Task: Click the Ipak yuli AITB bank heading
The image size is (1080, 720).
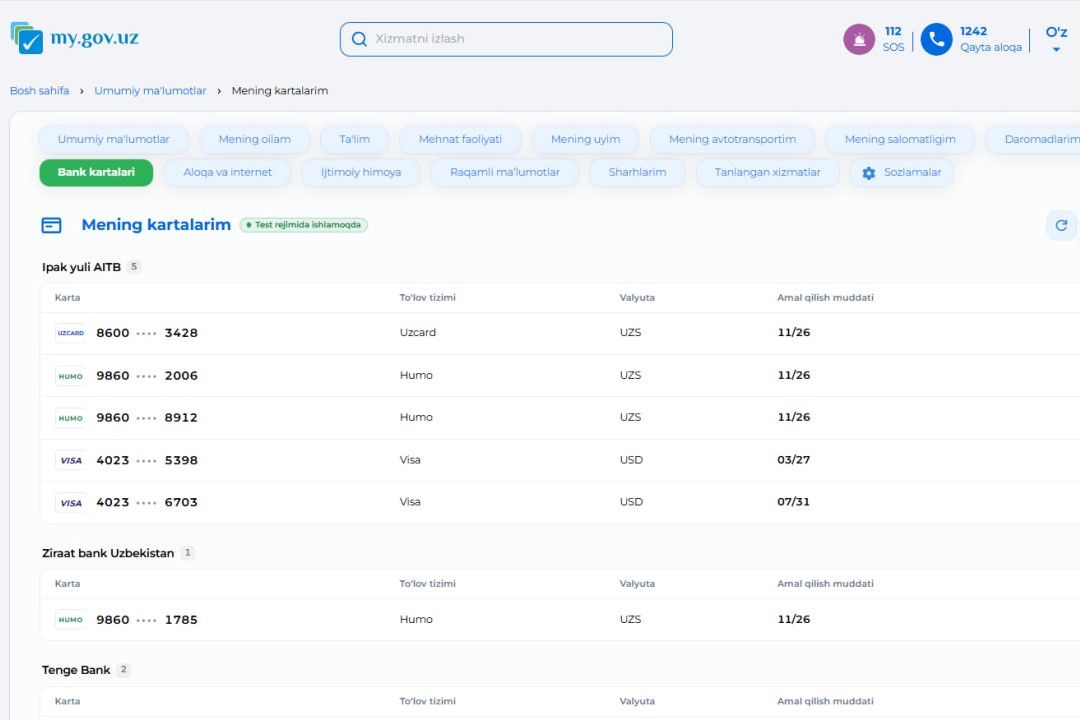Action: click(81, 267)
